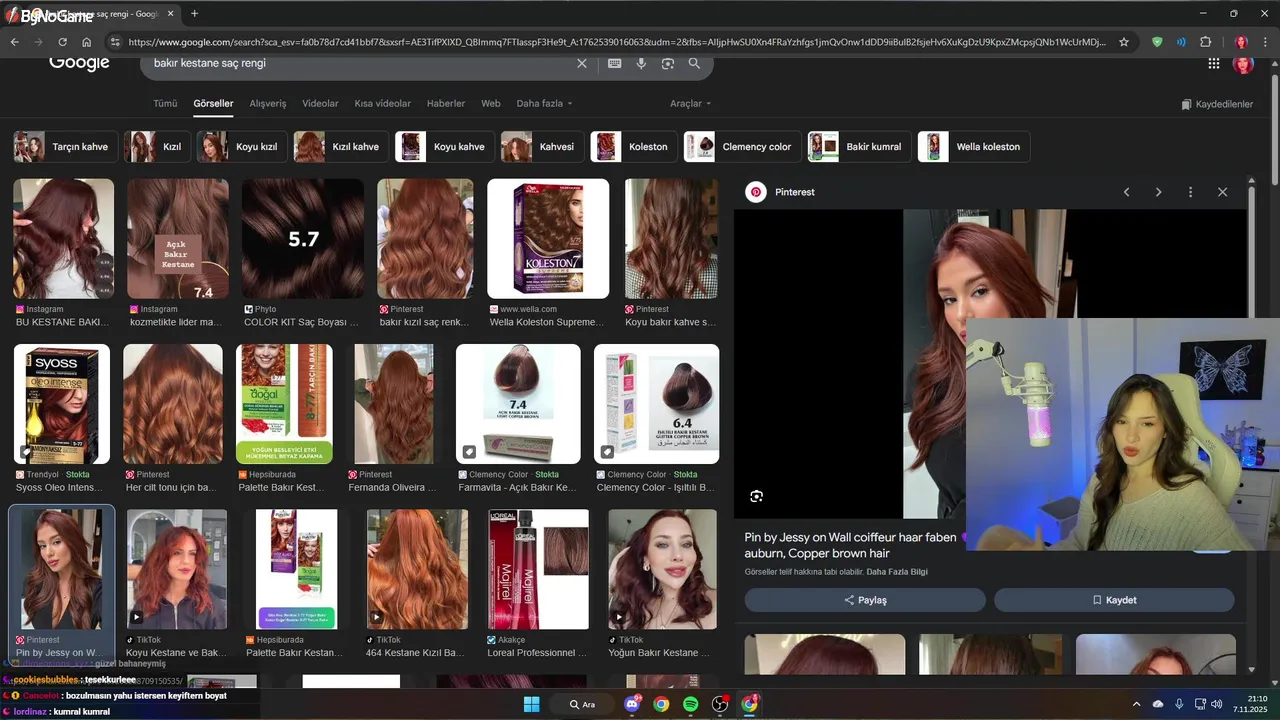Start voice search with microphone icon

(x=641, y=63)
